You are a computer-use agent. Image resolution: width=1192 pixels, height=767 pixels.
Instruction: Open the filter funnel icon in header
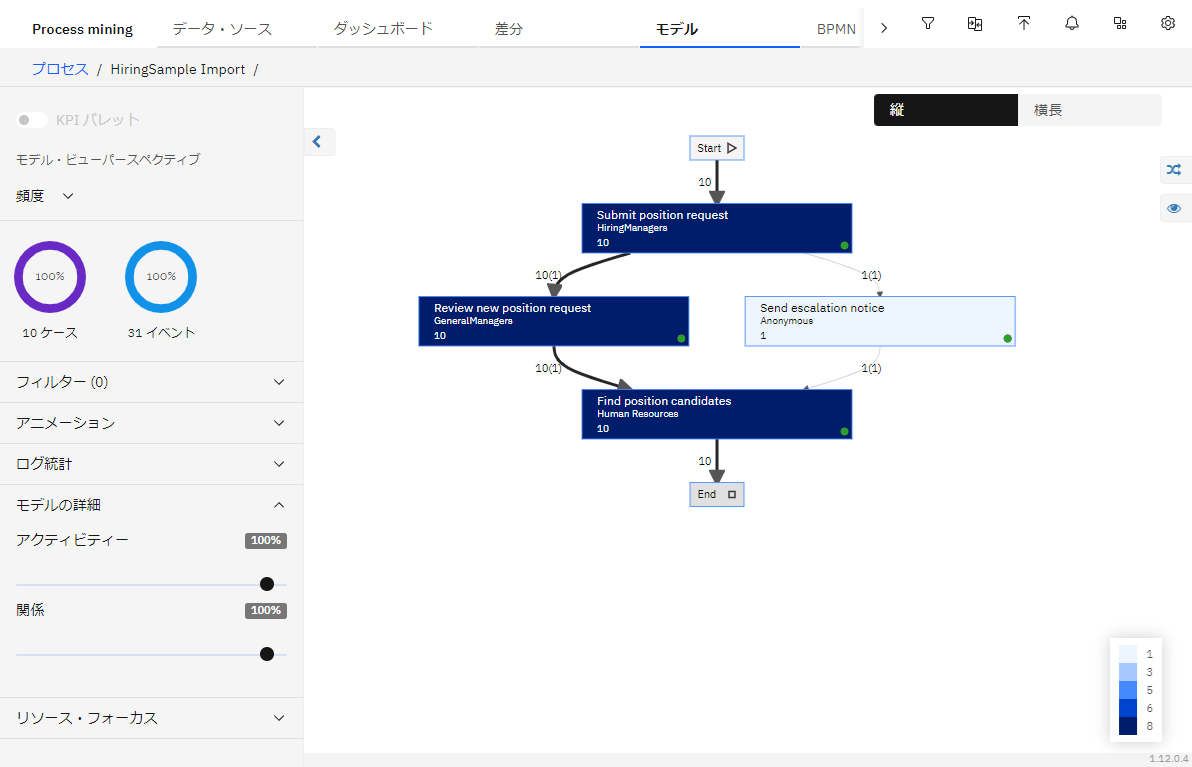[x=927, y=24]
